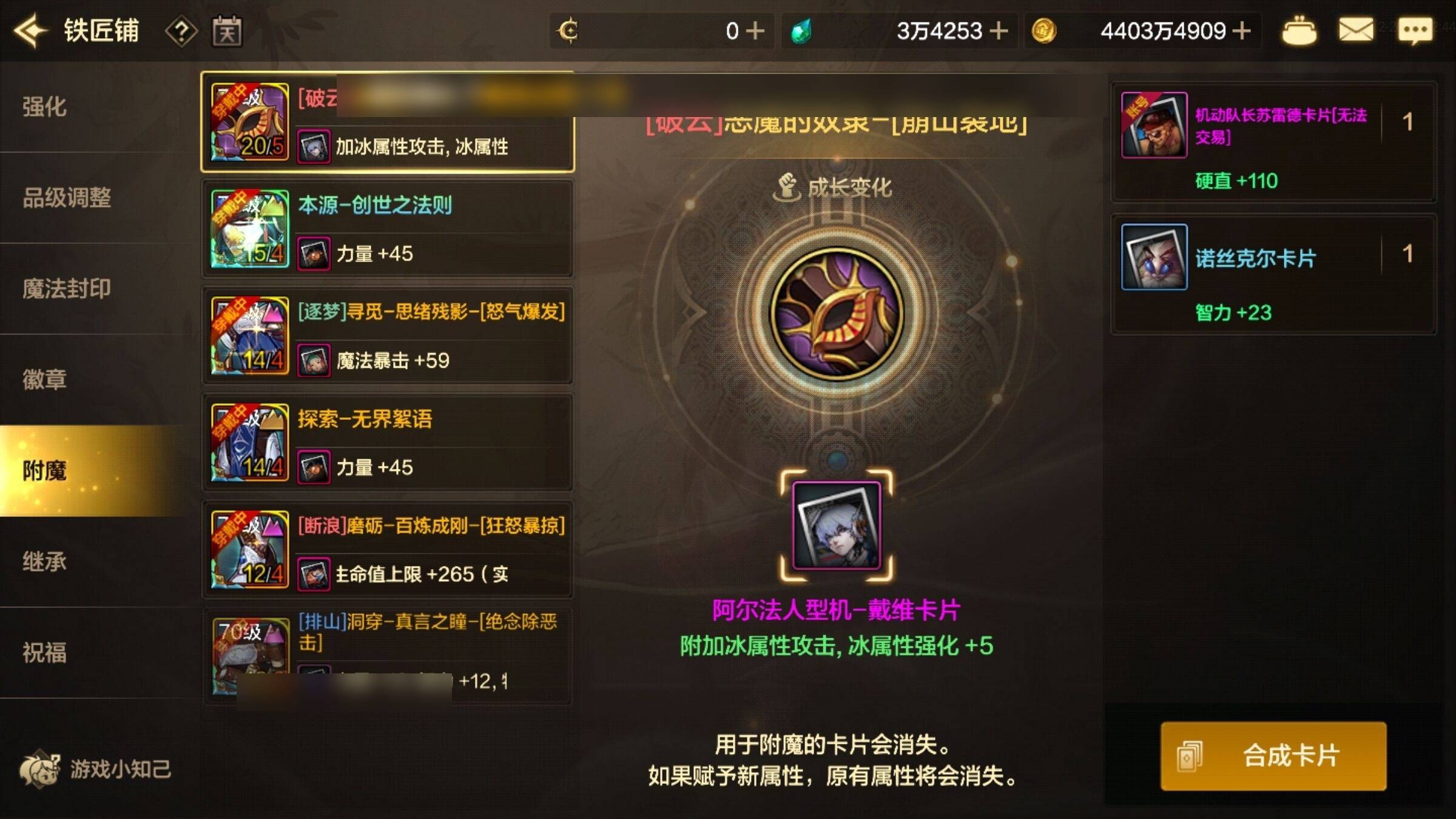Click the 合成卡片 button
Screen dimensions: 1456x819
click(x=1273, y=756)
